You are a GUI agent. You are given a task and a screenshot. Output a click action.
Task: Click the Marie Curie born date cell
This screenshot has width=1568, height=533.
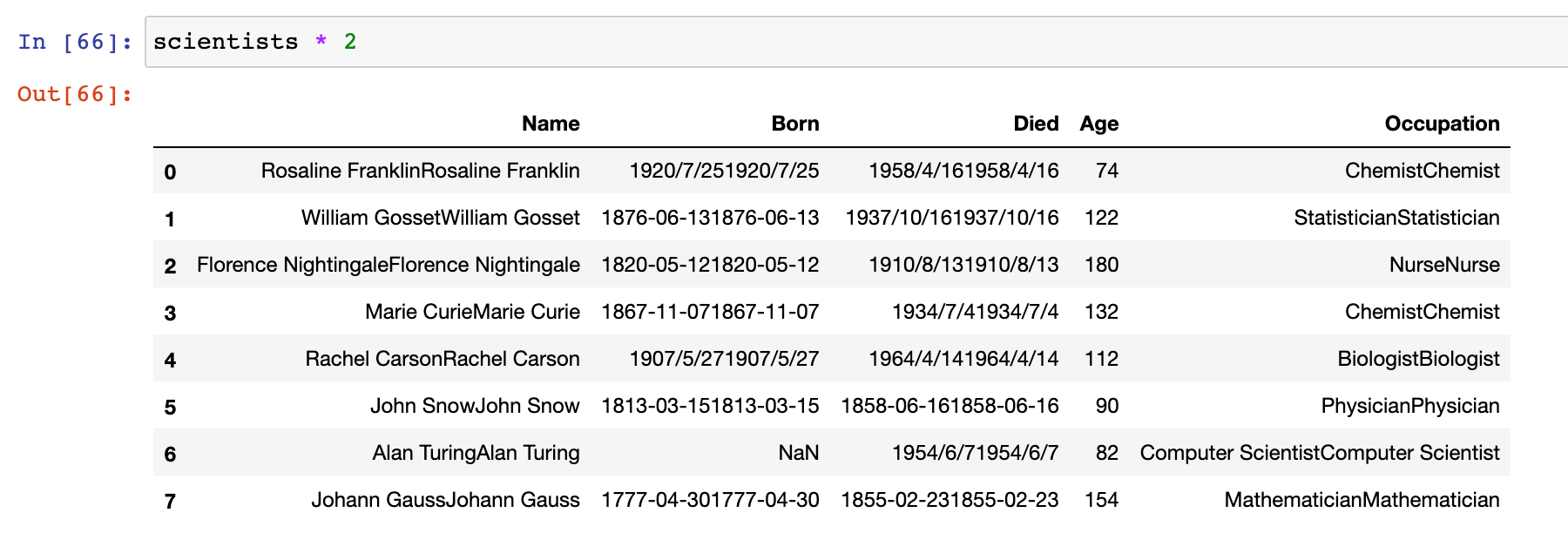click(710, 312)
